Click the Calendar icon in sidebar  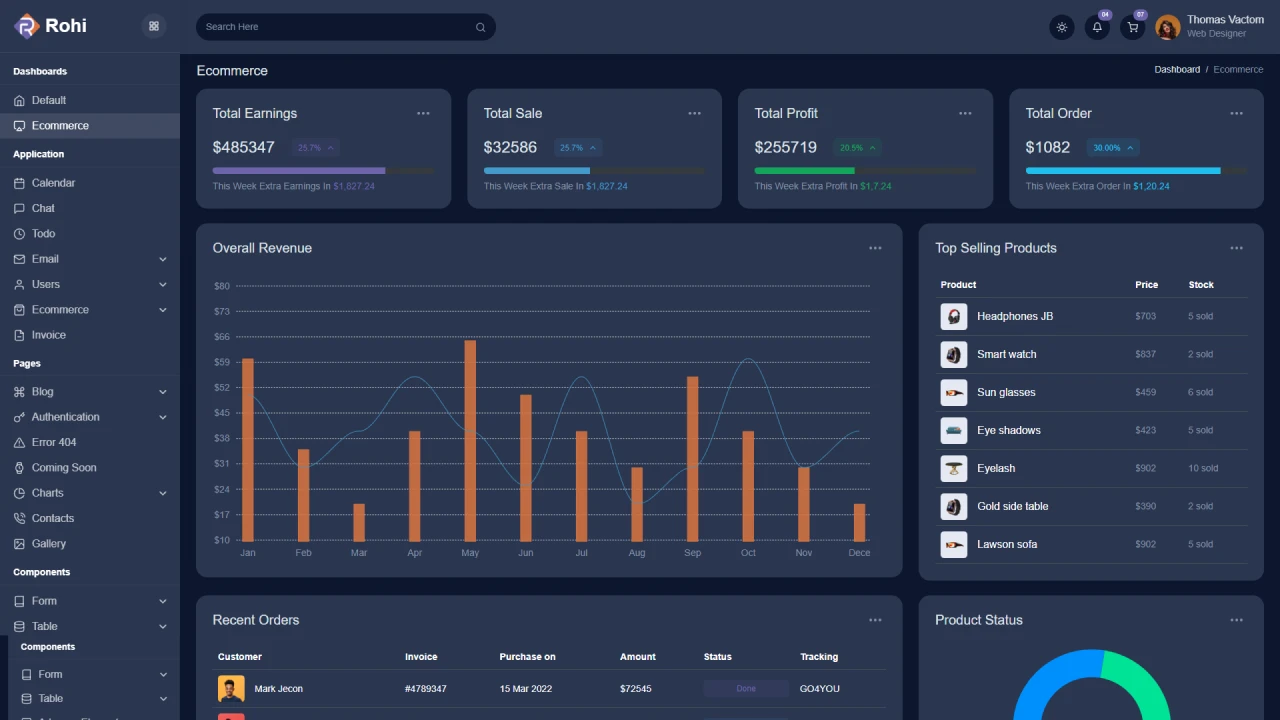[19, 183]
